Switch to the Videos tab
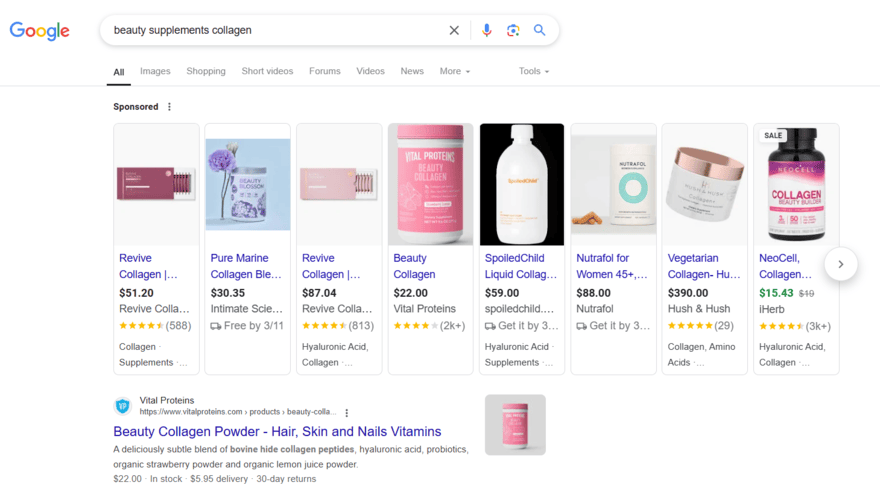The height and width of the screenshot is (500, 880). 370,71
